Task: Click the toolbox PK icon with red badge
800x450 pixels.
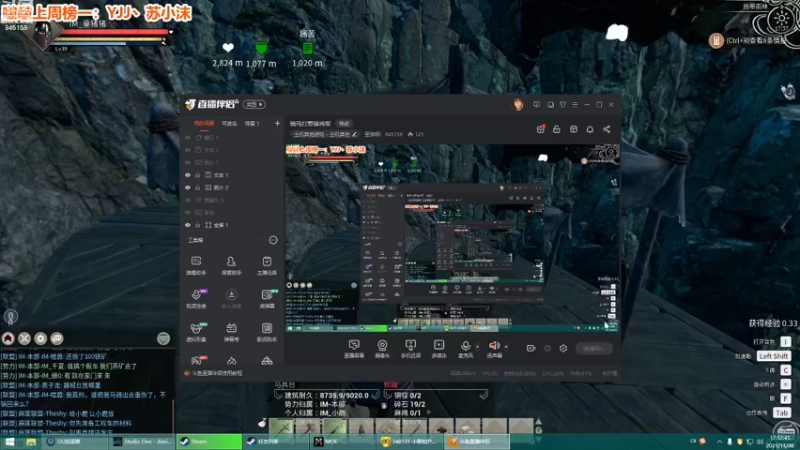Action: pos(196,361)
